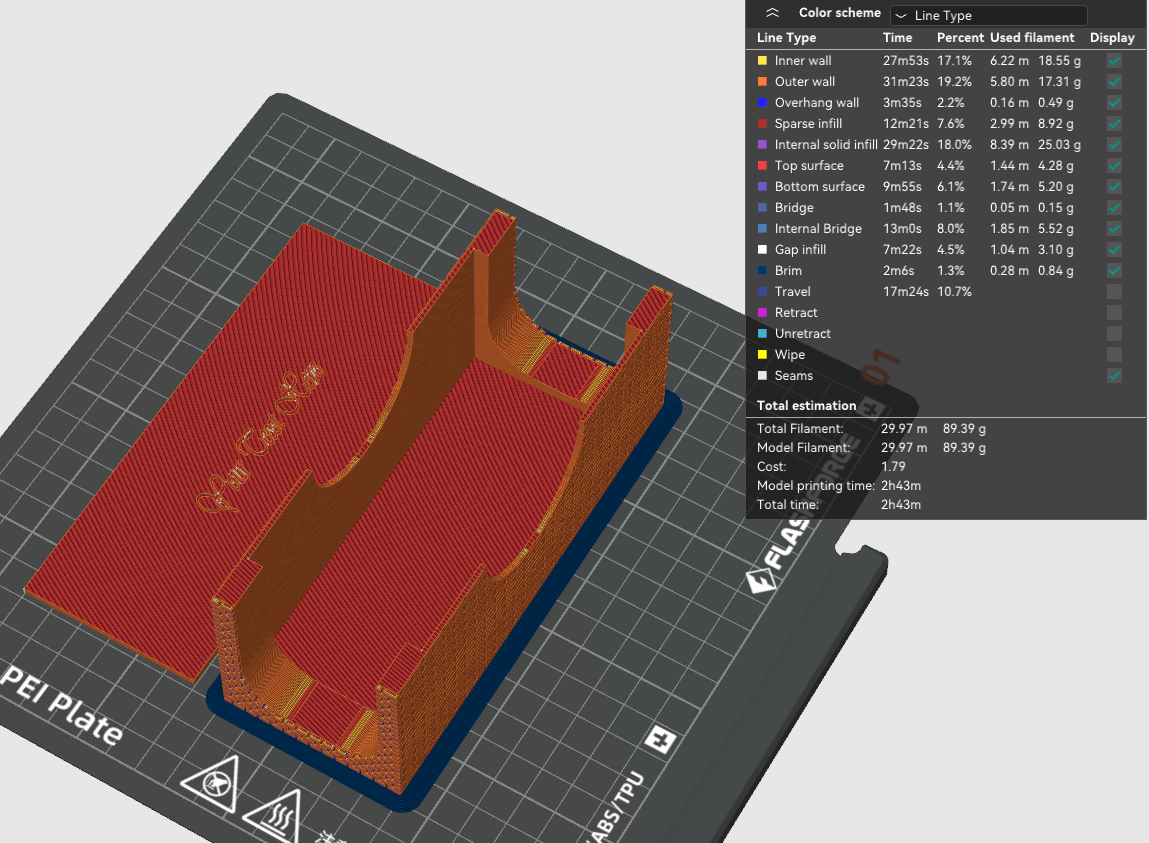Click the yellow Inner wall color swatch
Viewport: 1149px width, 843px height.
[x=762, y=61]
